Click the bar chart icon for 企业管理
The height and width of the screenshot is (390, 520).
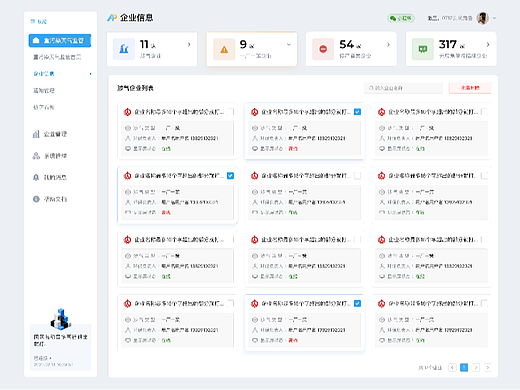coord(36,134)
